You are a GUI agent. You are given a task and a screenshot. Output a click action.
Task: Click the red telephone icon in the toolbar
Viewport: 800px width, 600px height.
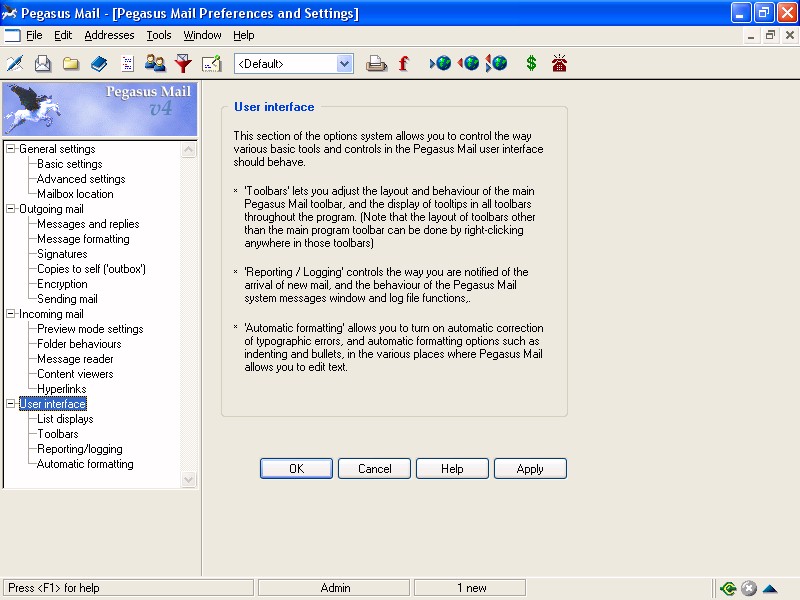pos(559,63)
